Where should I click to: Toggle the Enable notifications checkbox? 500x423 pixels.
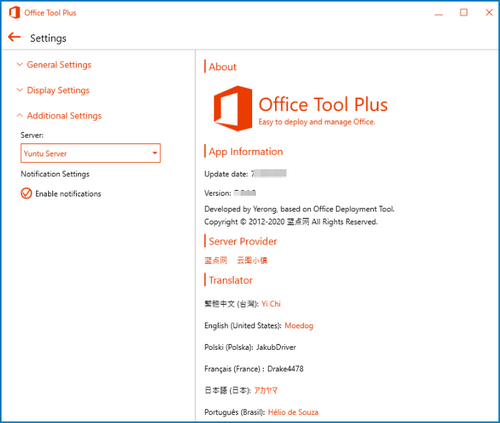pos(26,193)
